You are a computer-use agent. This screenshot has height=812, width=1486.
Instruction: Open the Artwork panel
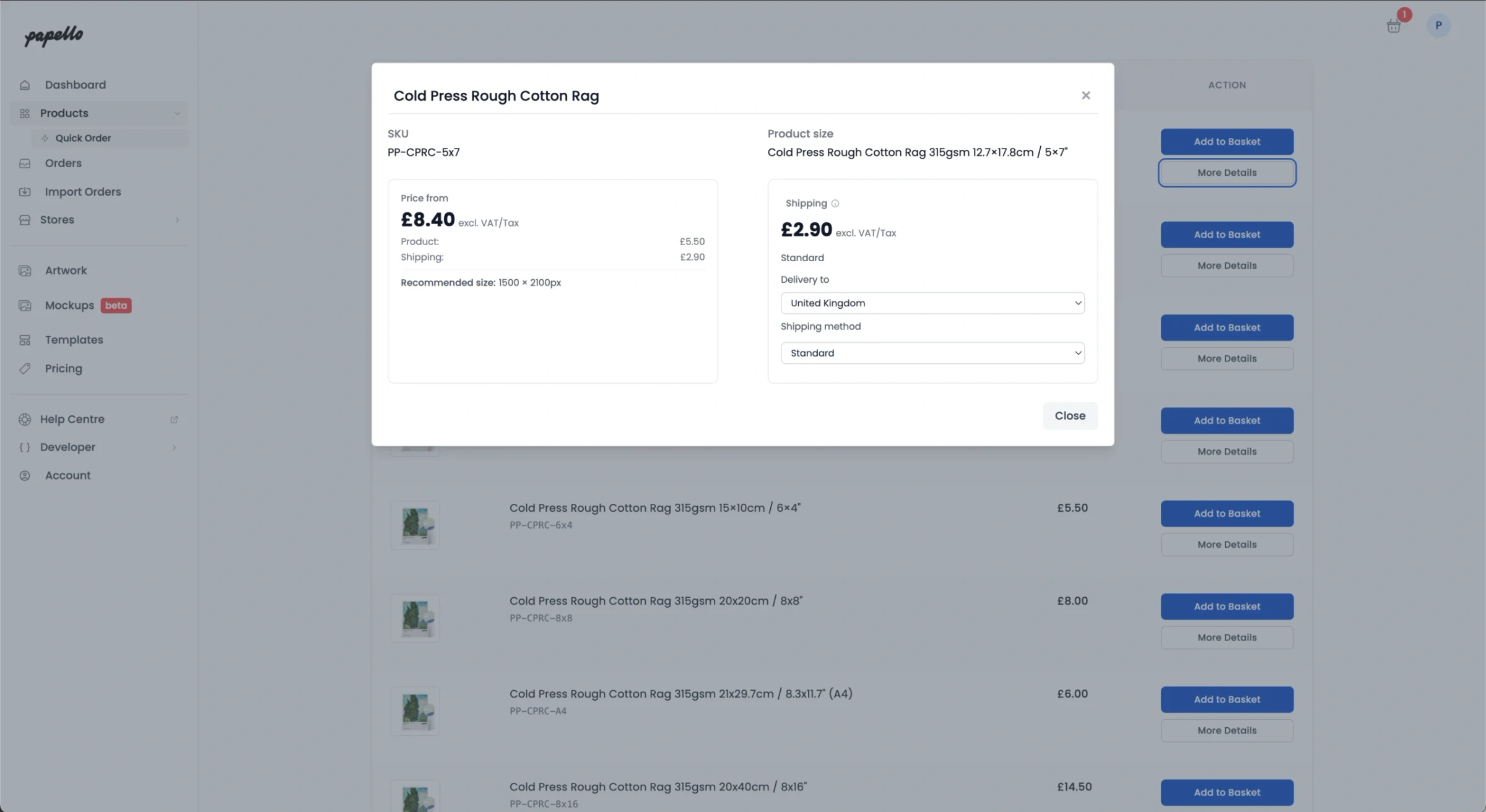point(66,270)
